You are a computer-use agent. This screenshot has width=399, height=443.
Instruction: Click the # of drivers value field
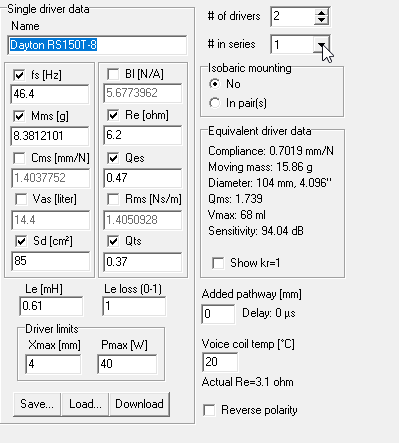(293, 16)
